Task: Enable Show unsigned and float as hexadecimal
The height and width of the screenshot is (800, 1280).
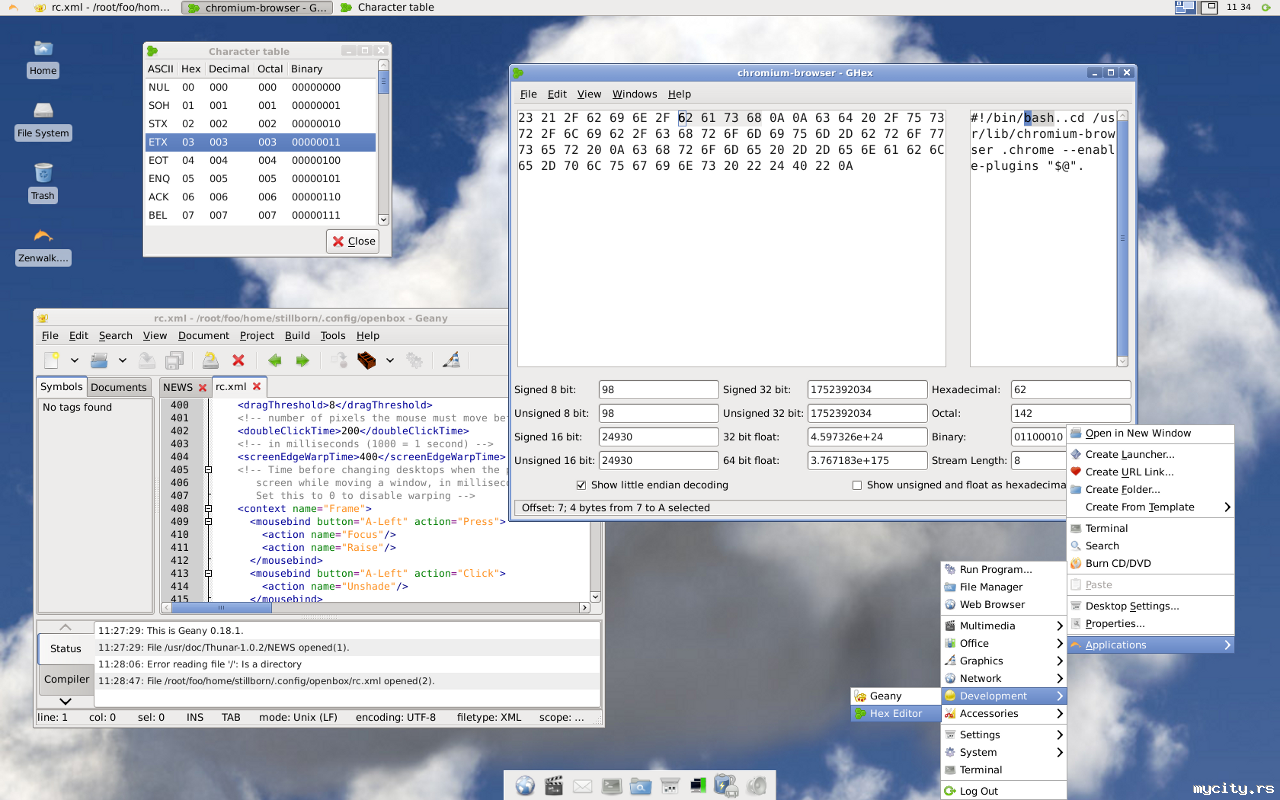Action: point(857,485)
